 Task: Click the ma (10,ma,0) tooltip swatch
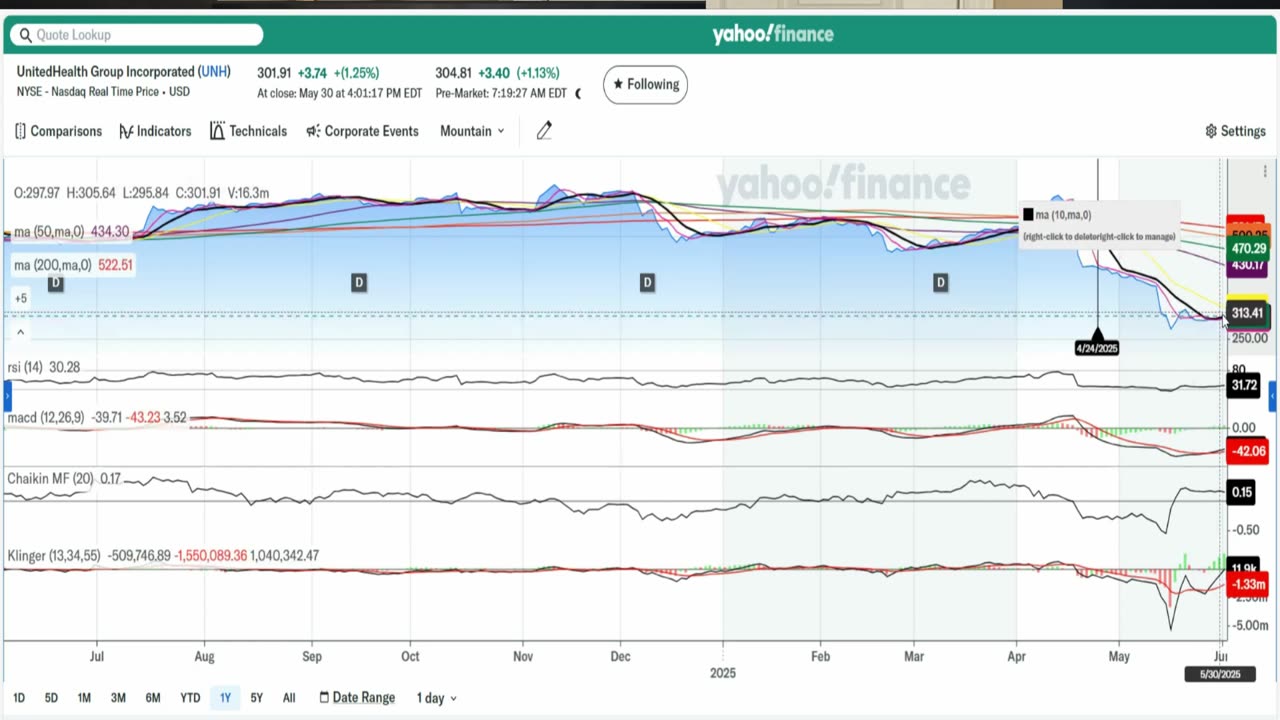1028,215
